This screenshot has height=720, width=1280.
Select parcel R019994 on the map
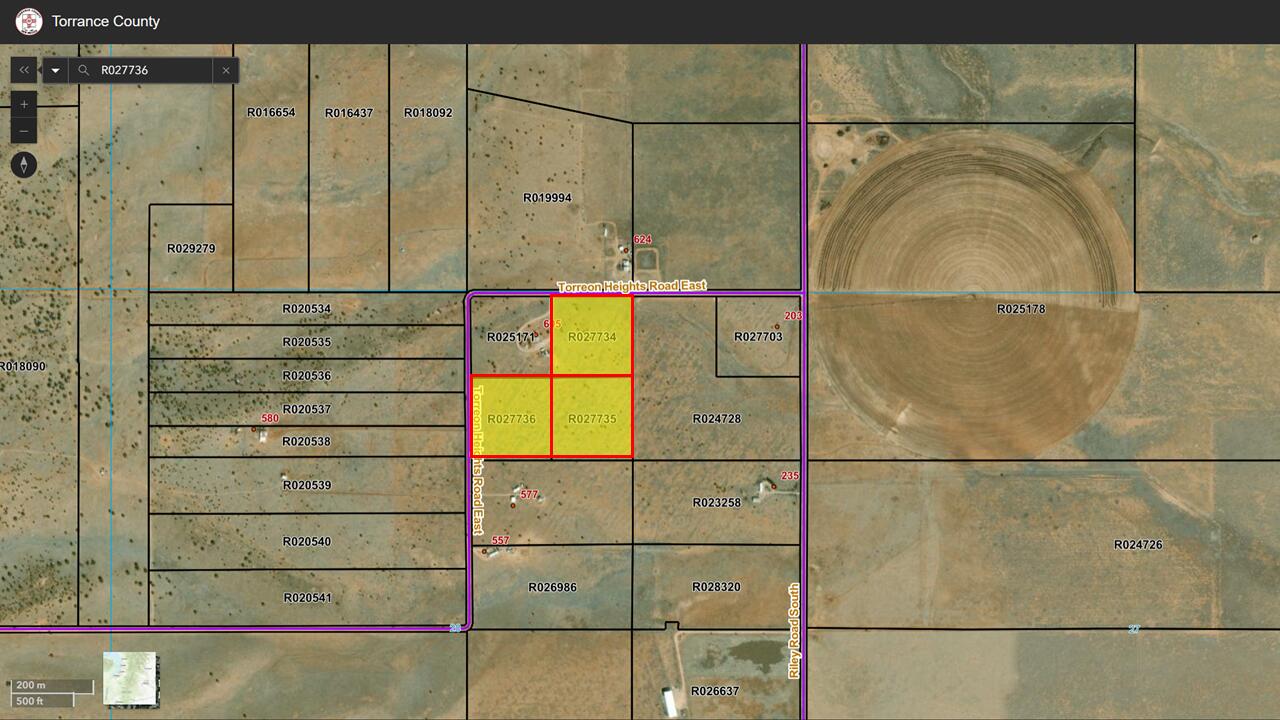pos(546,197)
